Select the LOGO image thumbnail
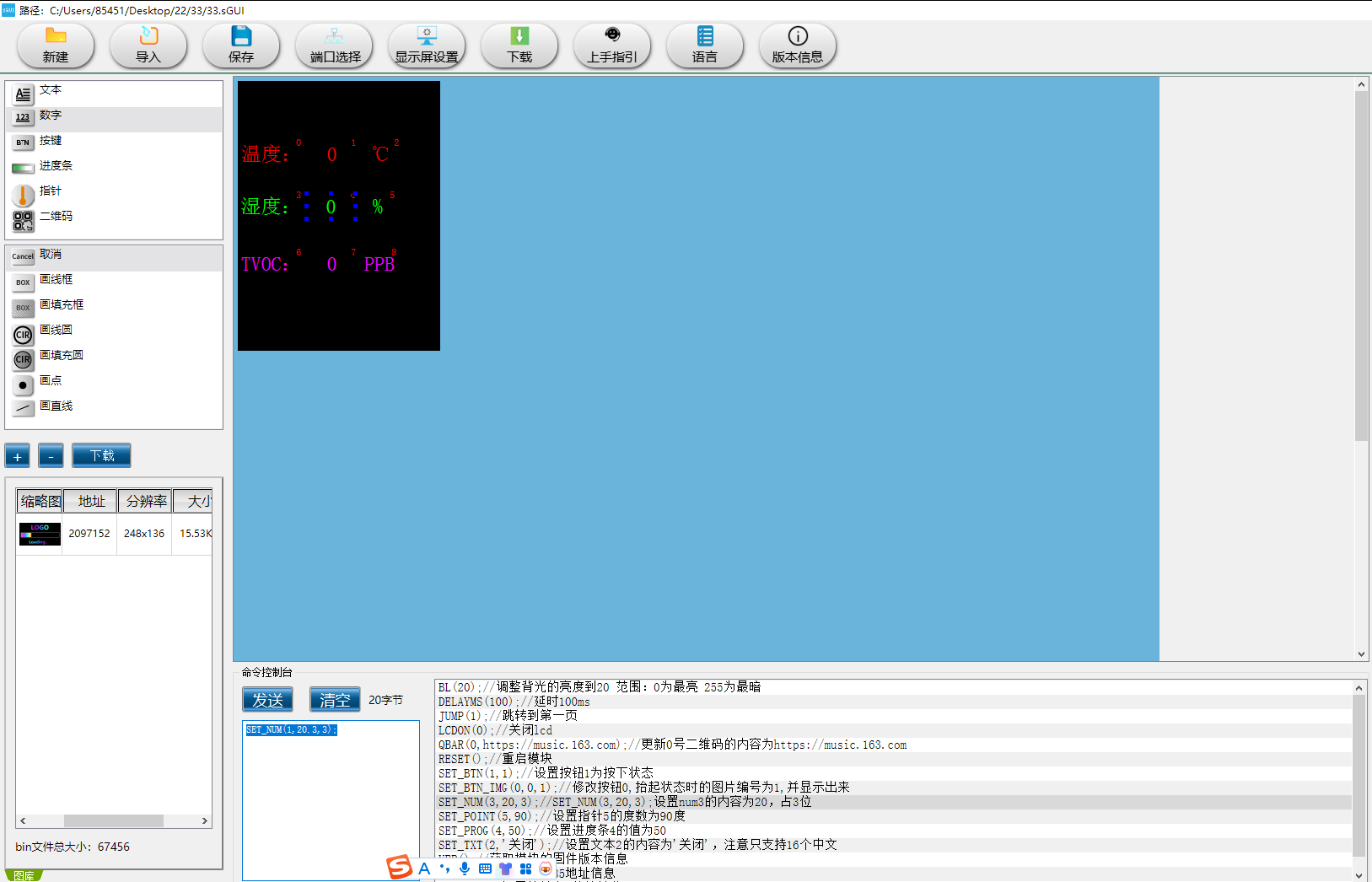Viewport: 1372px width, 882px height. point(40,534)
